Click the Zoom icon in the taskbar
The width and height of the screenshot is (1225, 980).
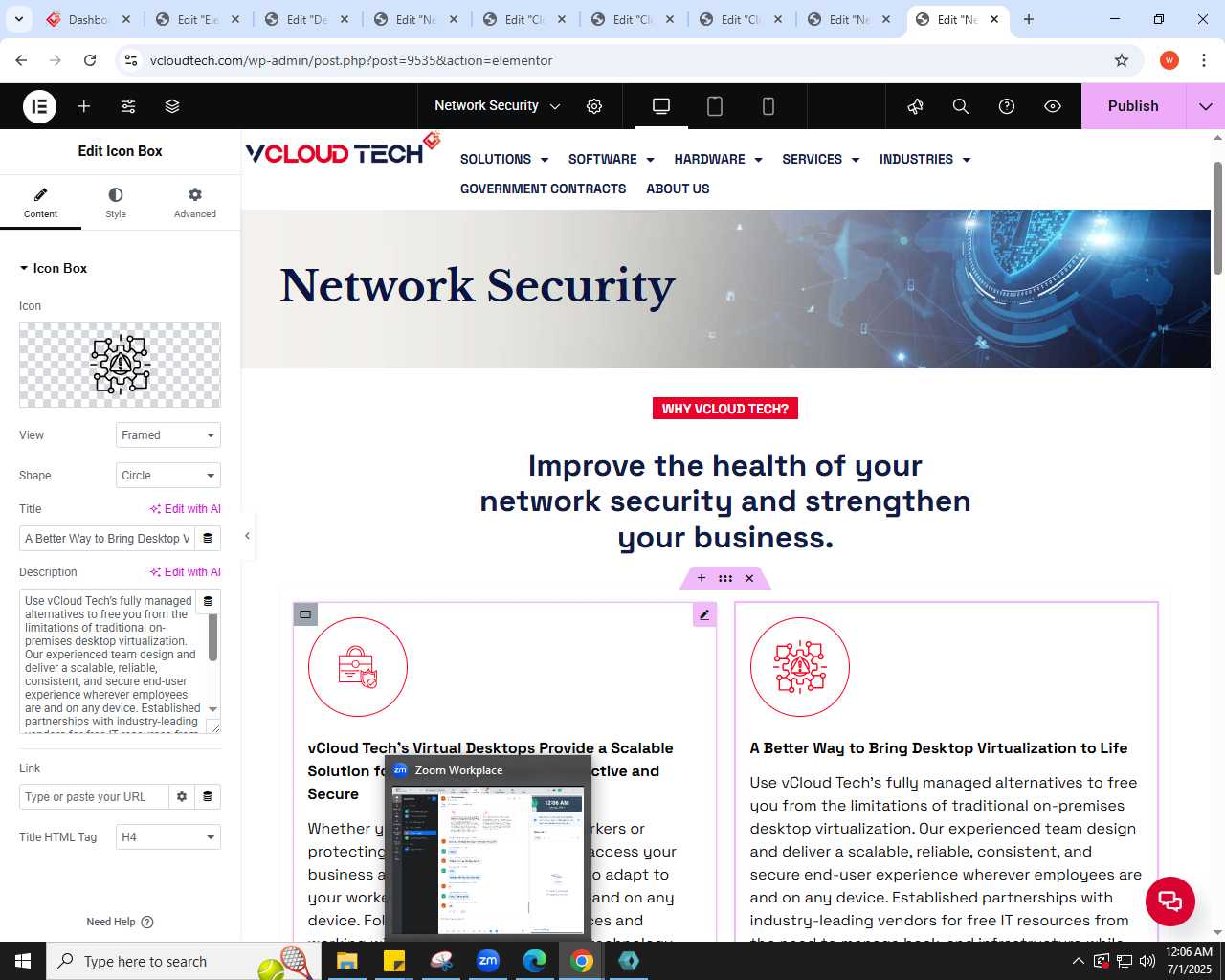[x=488, y=961]
